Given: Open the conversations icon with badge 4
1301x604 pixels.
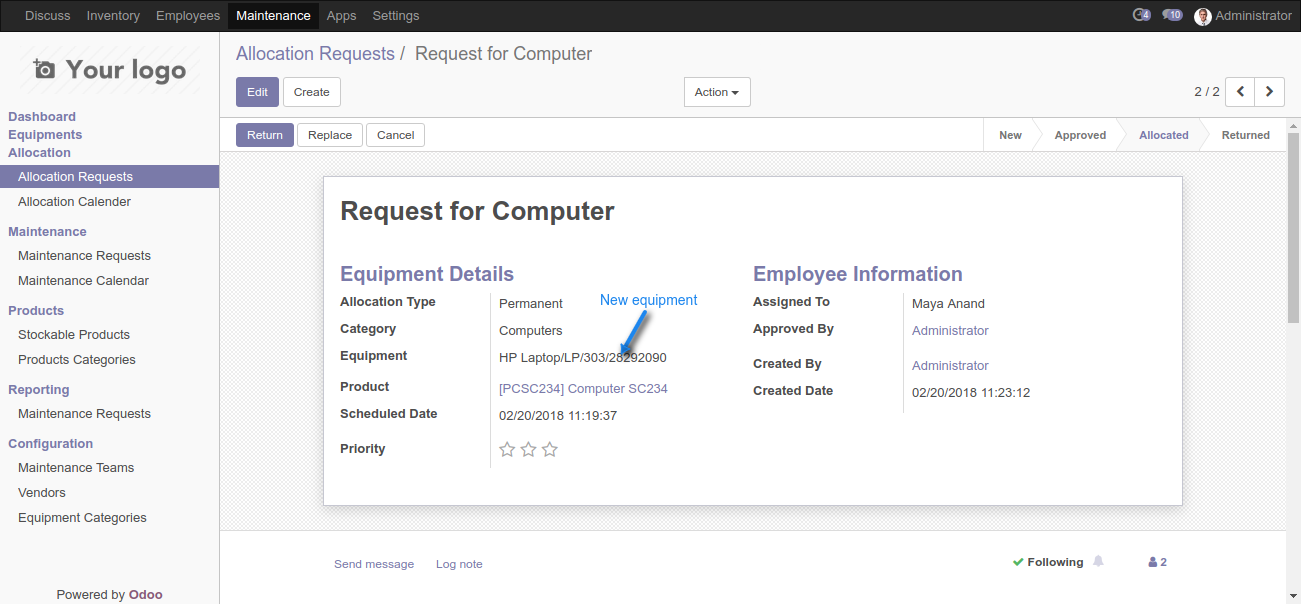Looking at the screenshot, I should pyautogui.click(x=1141, y=15).
